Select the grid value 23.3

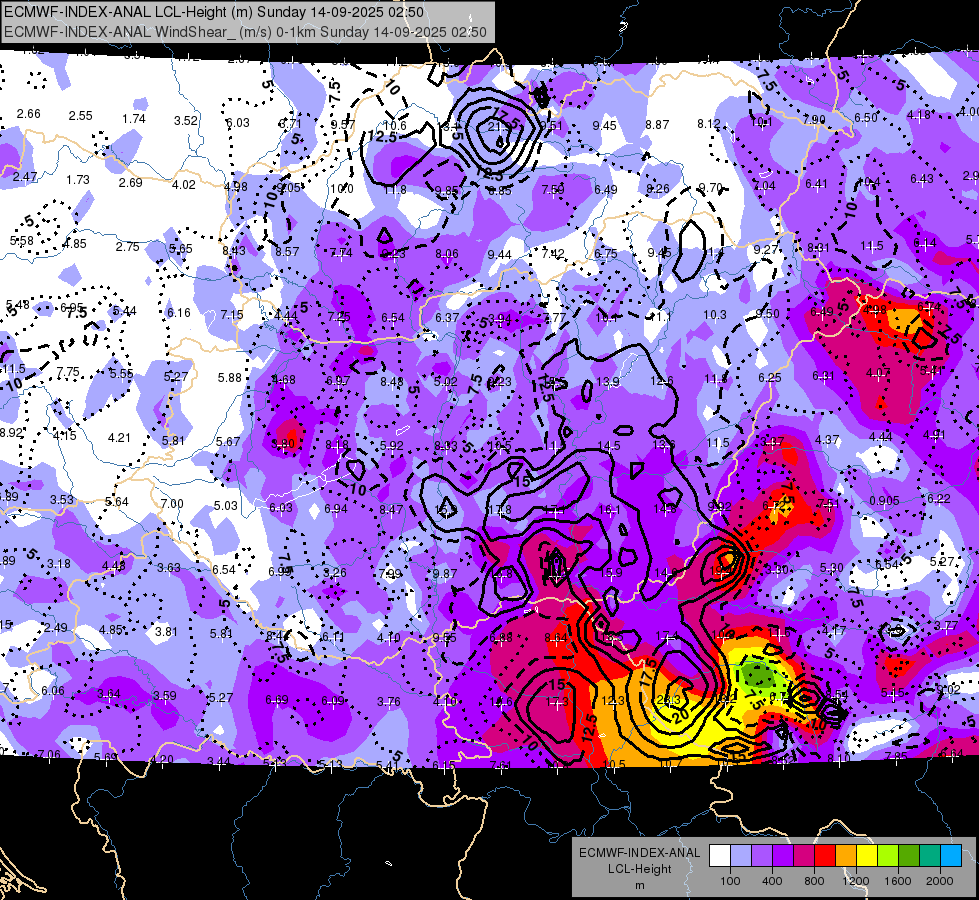668,700
